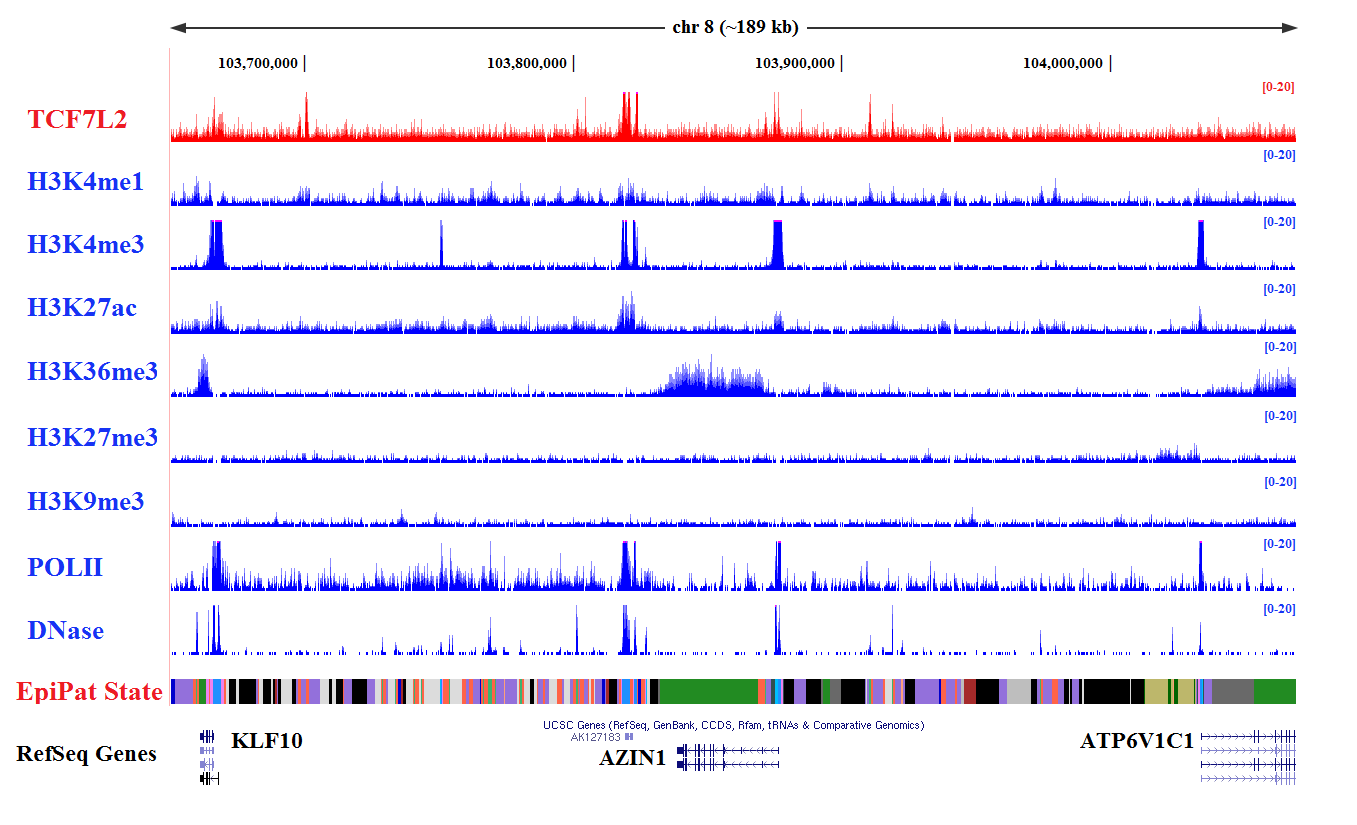Choose the POLII track label
The width and height of the screenshot is (1357, 825).
(x=65, y=568)
